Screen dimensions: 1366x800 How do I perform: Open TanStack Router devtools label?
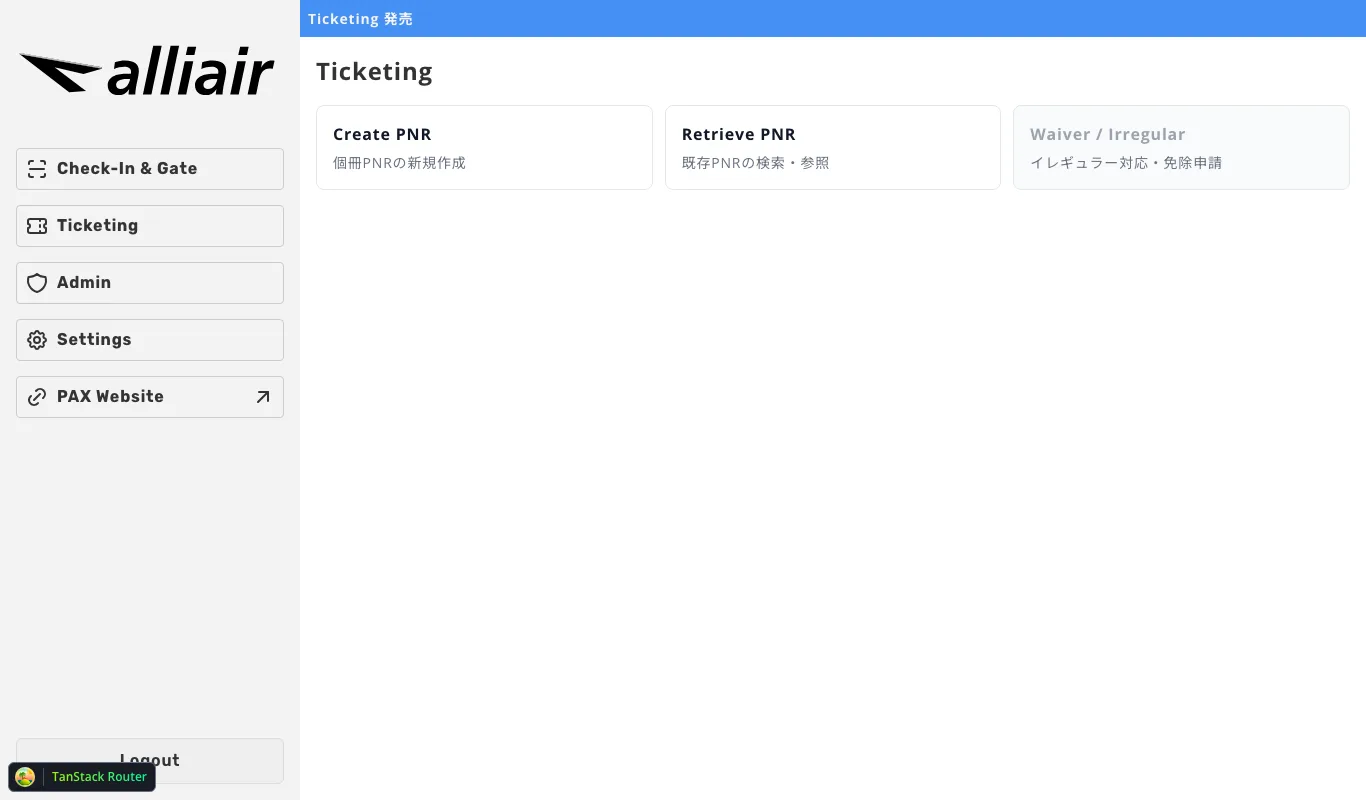(x=99, y=777)
